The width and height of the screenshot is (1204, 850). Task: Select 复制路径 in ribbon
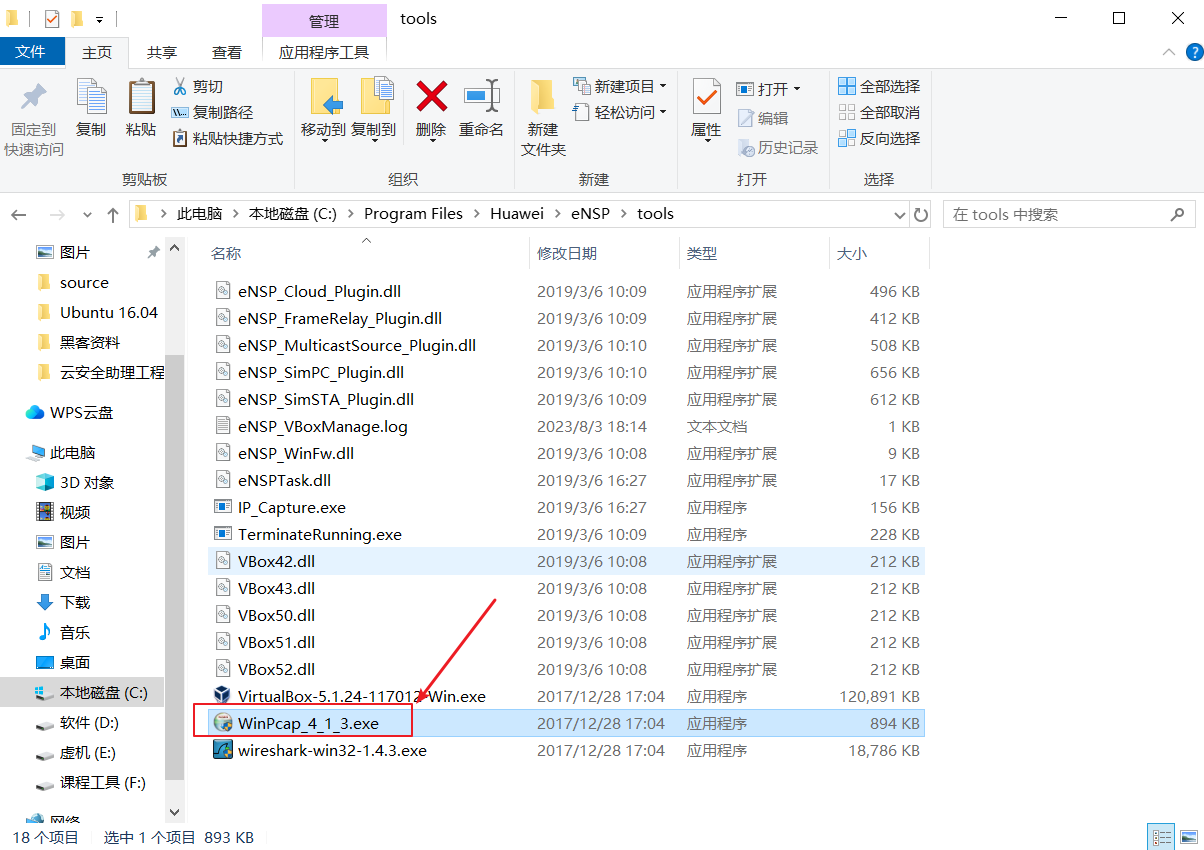[212, 113]
